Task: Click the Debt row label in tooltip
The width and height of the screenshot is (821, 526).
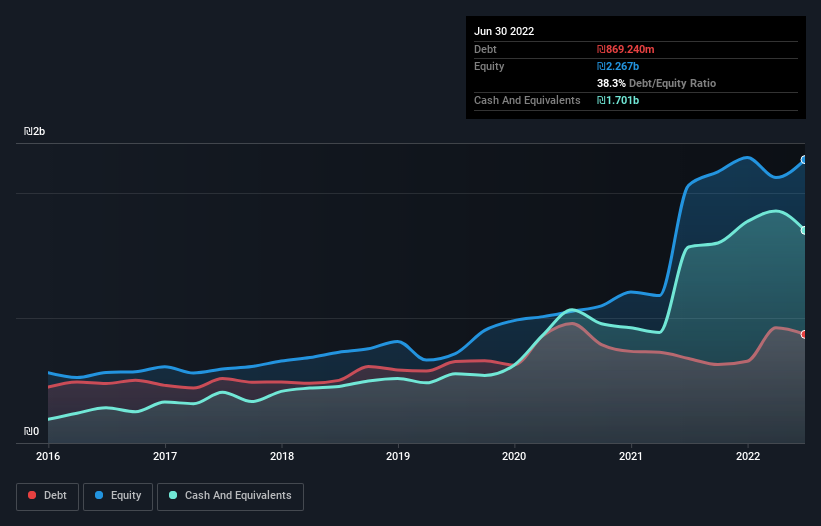Action: (x=485, y=49)
